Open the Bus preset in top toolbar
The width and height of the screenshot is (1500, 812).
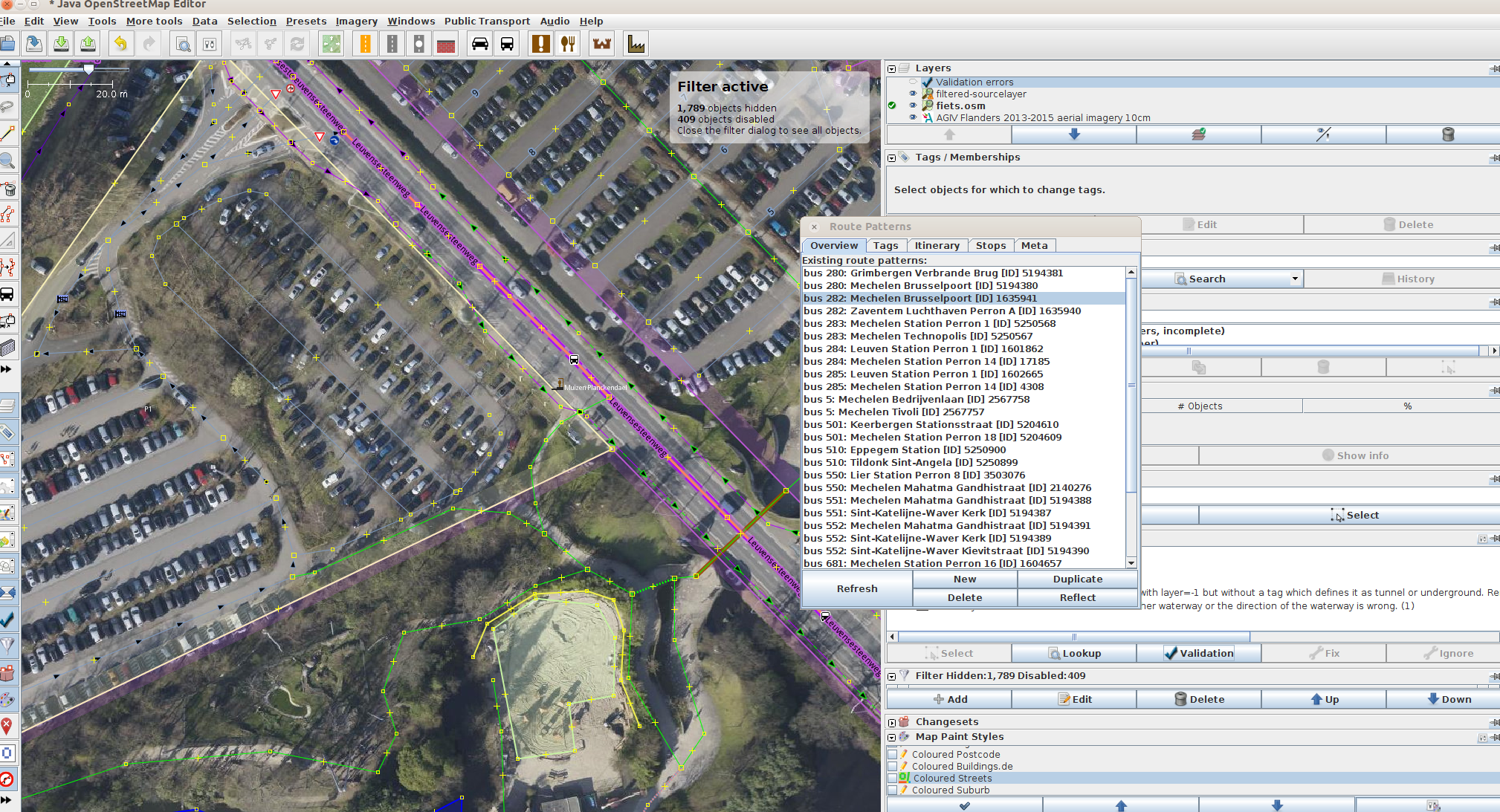tap(507, 44)
